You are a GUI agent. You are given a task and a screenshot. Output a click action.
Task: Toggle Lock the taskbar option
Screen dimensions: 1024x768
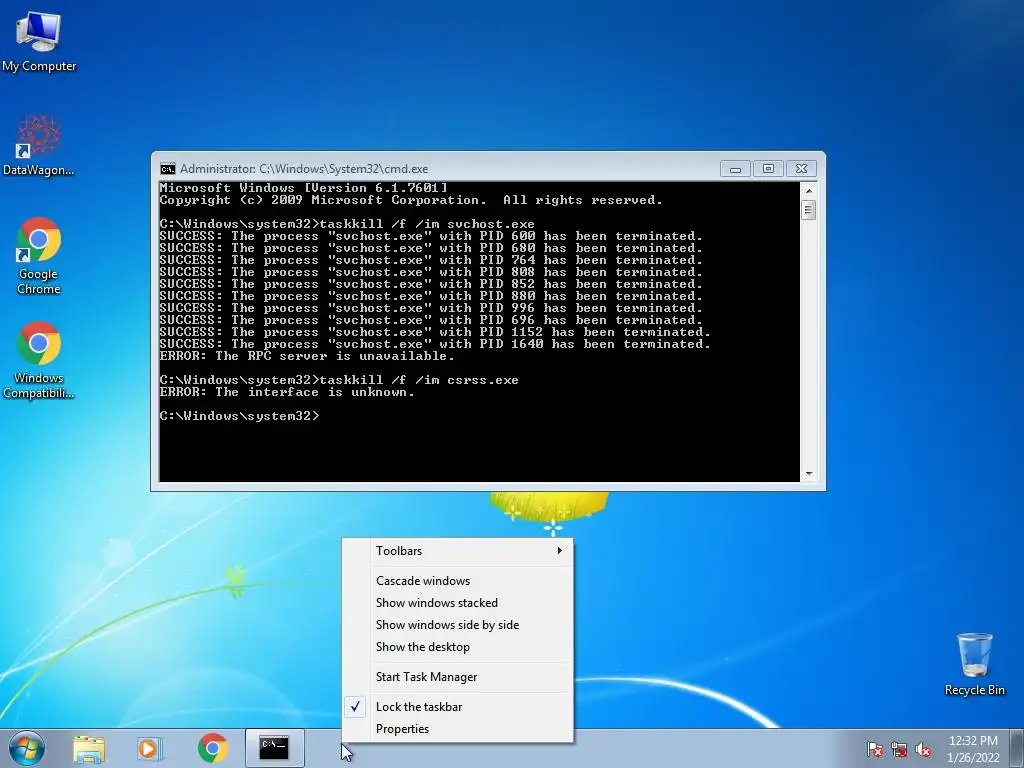pyautogui.click(x=457, y=707)
